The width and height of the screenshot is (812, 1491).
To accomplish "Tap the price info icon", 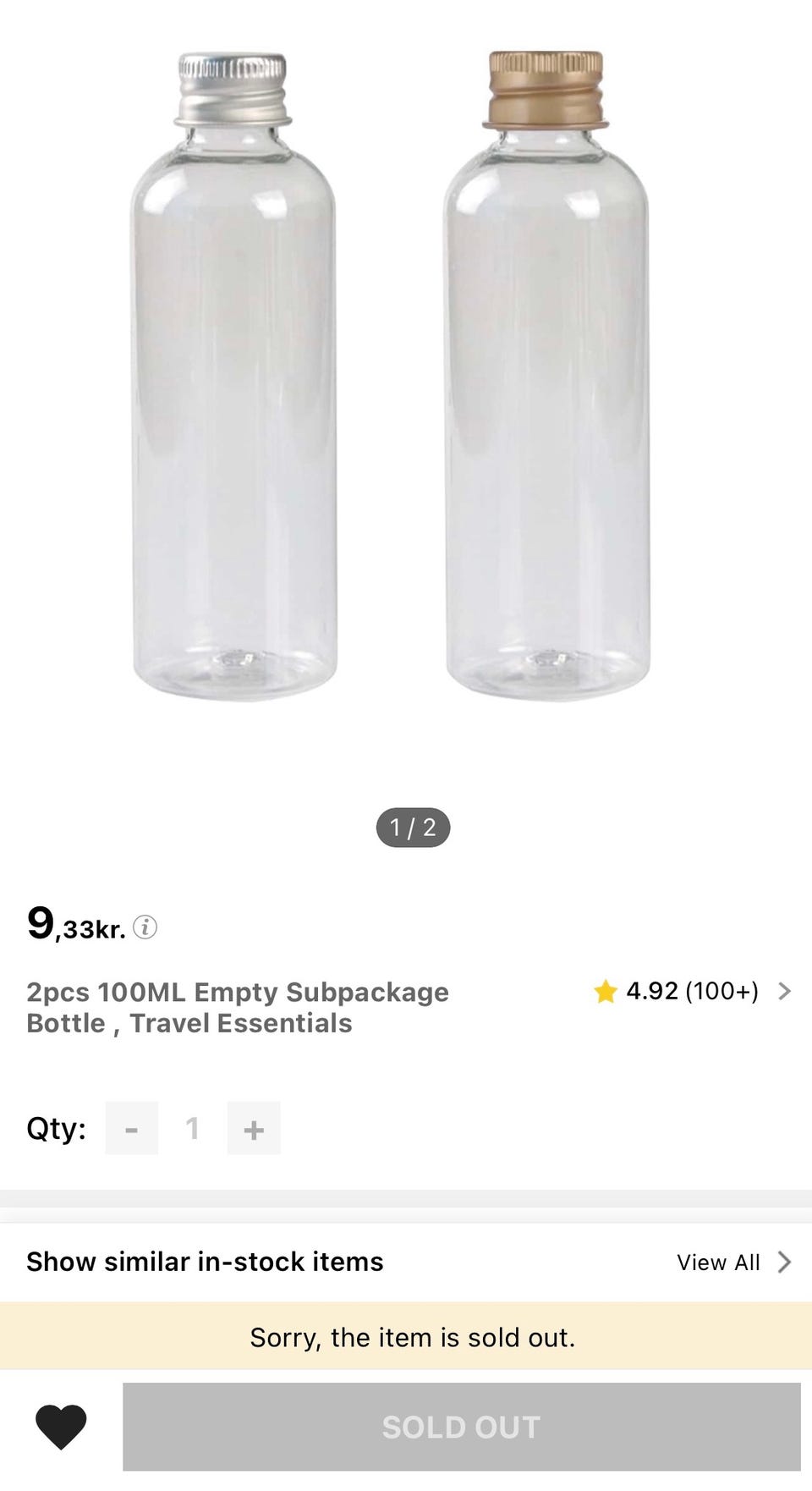I will tap(145, 927).
